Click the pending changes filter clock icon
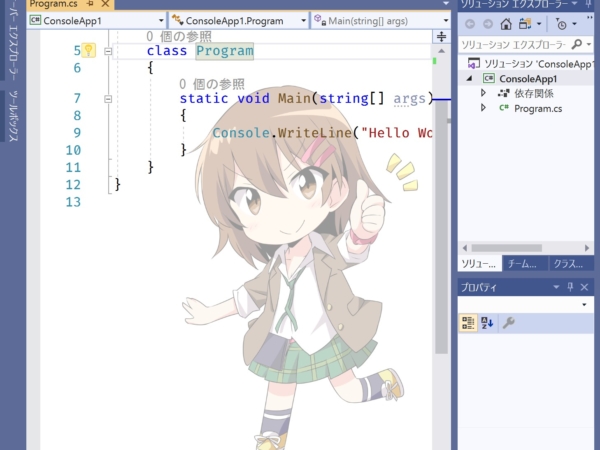This screenshot has height=450, width=600. (x=561, y=24)
